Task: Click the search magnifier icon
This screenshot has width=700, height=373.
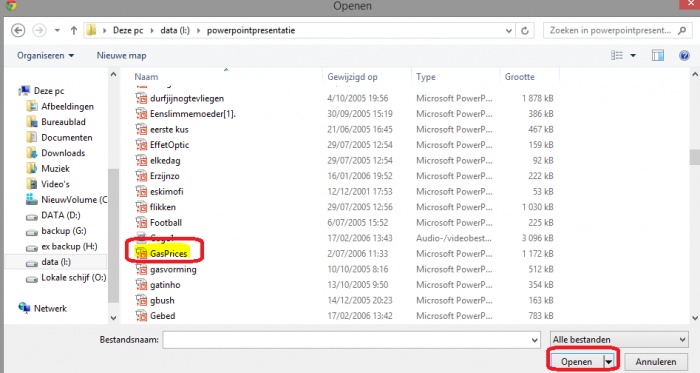Action: pos(682,30)
